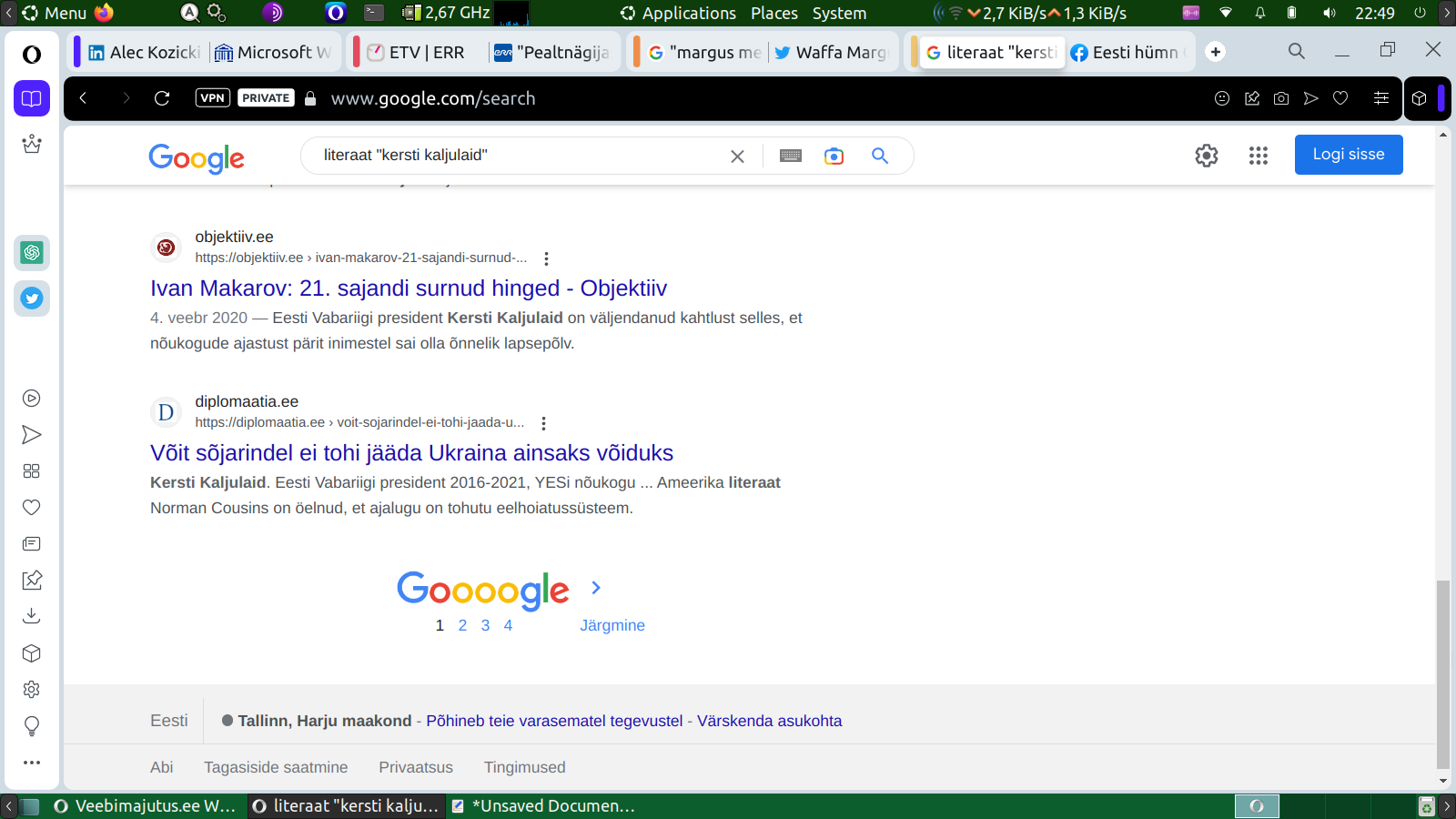The height and width of the screenshot is (819, 1456).
Task: Open Personal News sidebar icon
Action: pos(32,544)
